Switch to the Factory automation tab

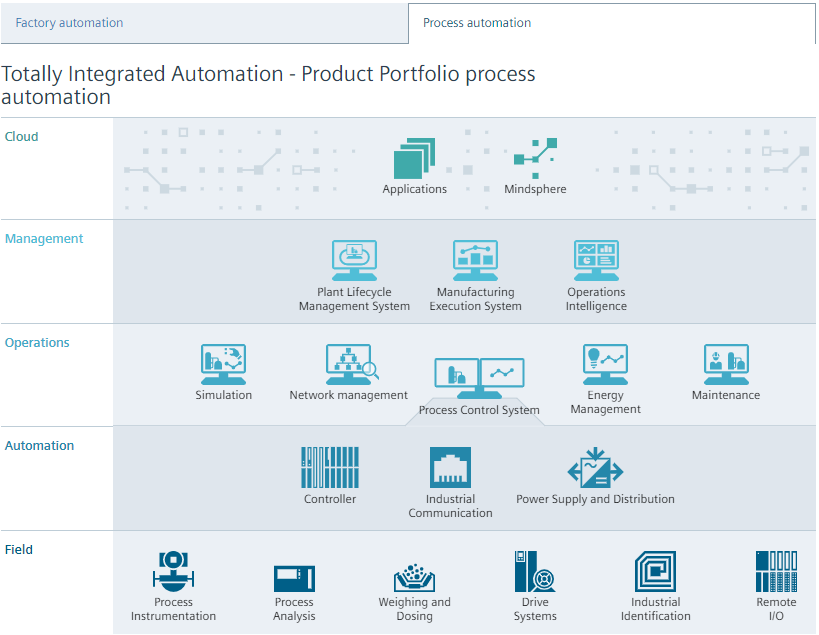(70, 23)
